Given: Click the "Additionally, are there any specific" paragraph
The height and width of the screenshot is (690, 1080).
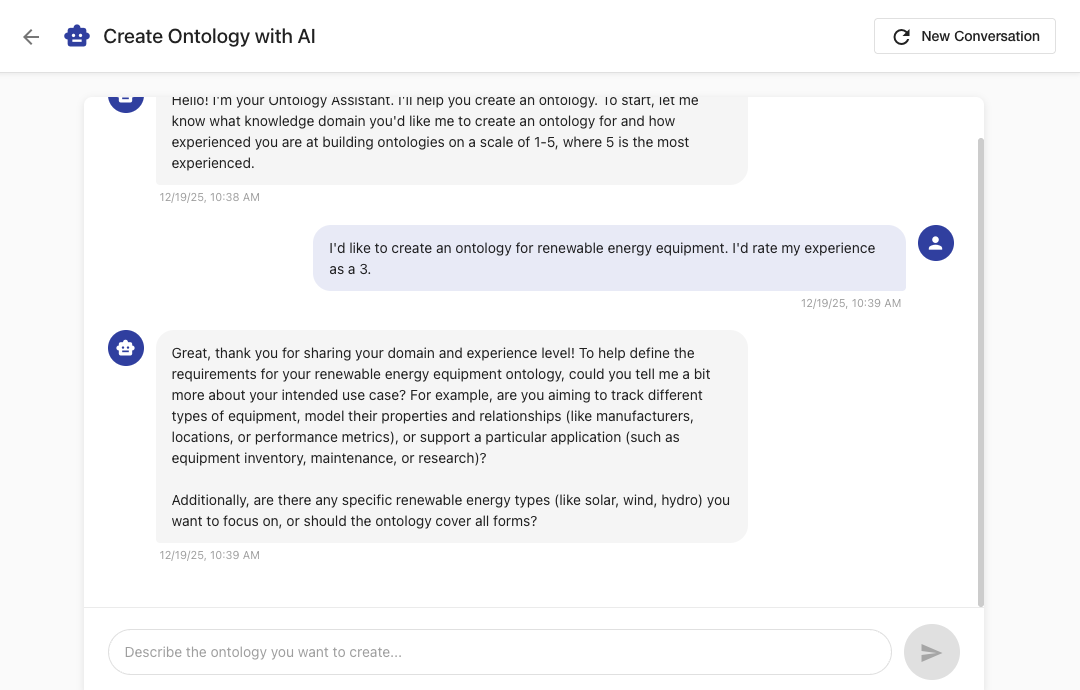Looking at the screenshot, I should click(451, 510).
